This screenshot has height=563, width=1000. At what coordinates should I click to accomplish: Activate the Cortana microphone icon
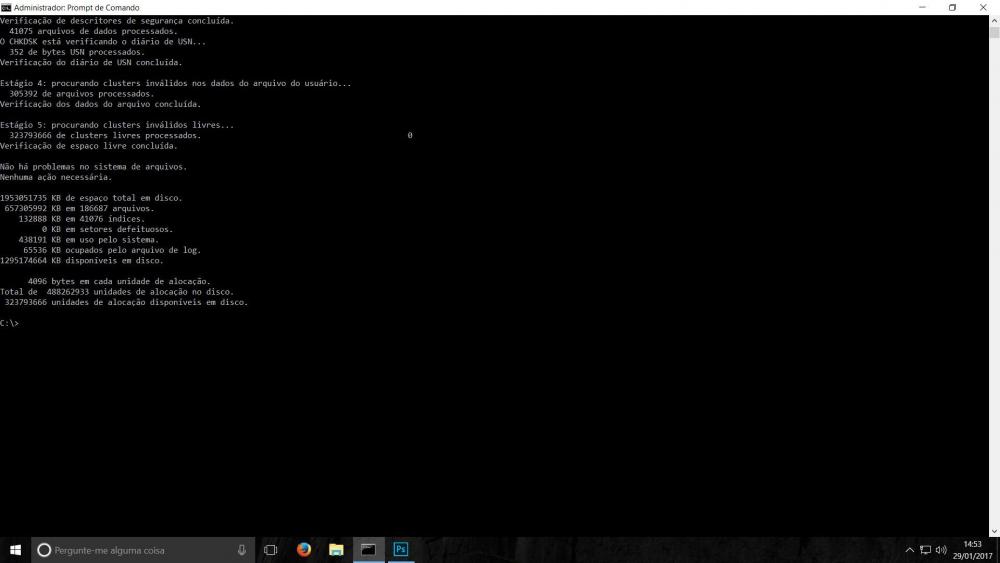click(x=242, y=550)
